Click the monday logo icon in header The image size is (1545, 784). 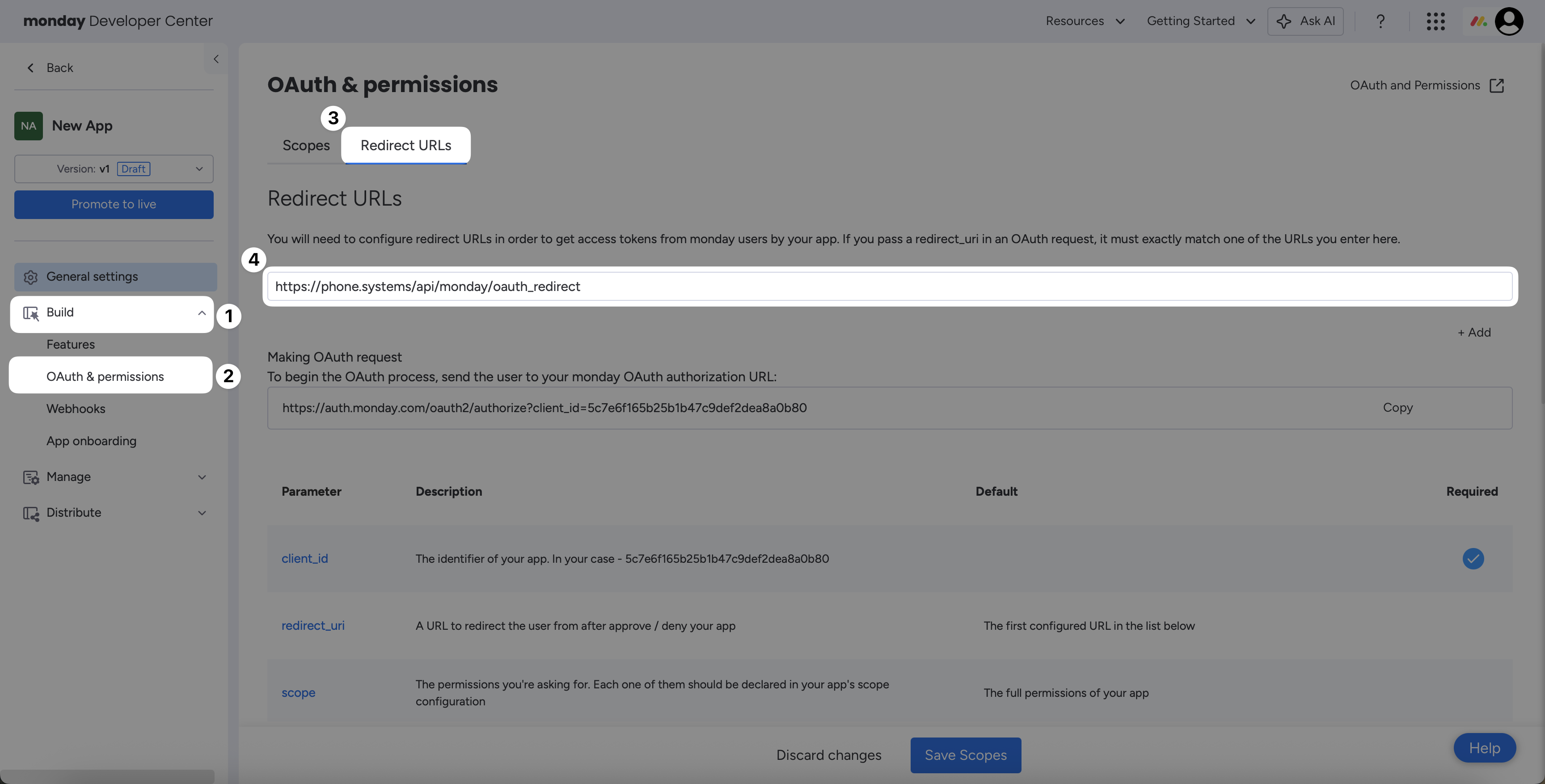pyautogui.click(x=1478, y=21)
